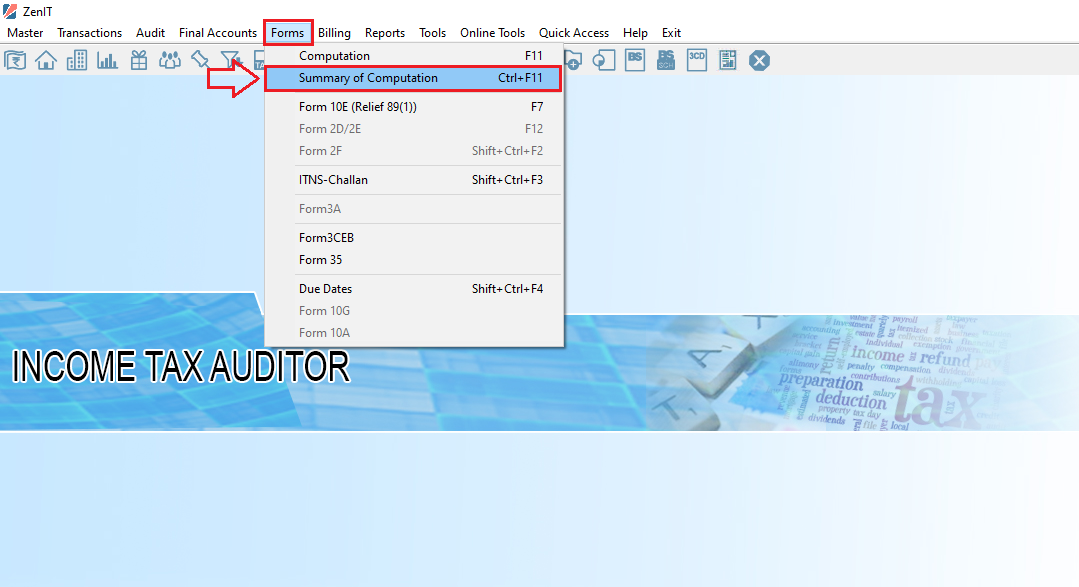
Task: Choose Computation from the Forms menu
Action: click(414, 56)
